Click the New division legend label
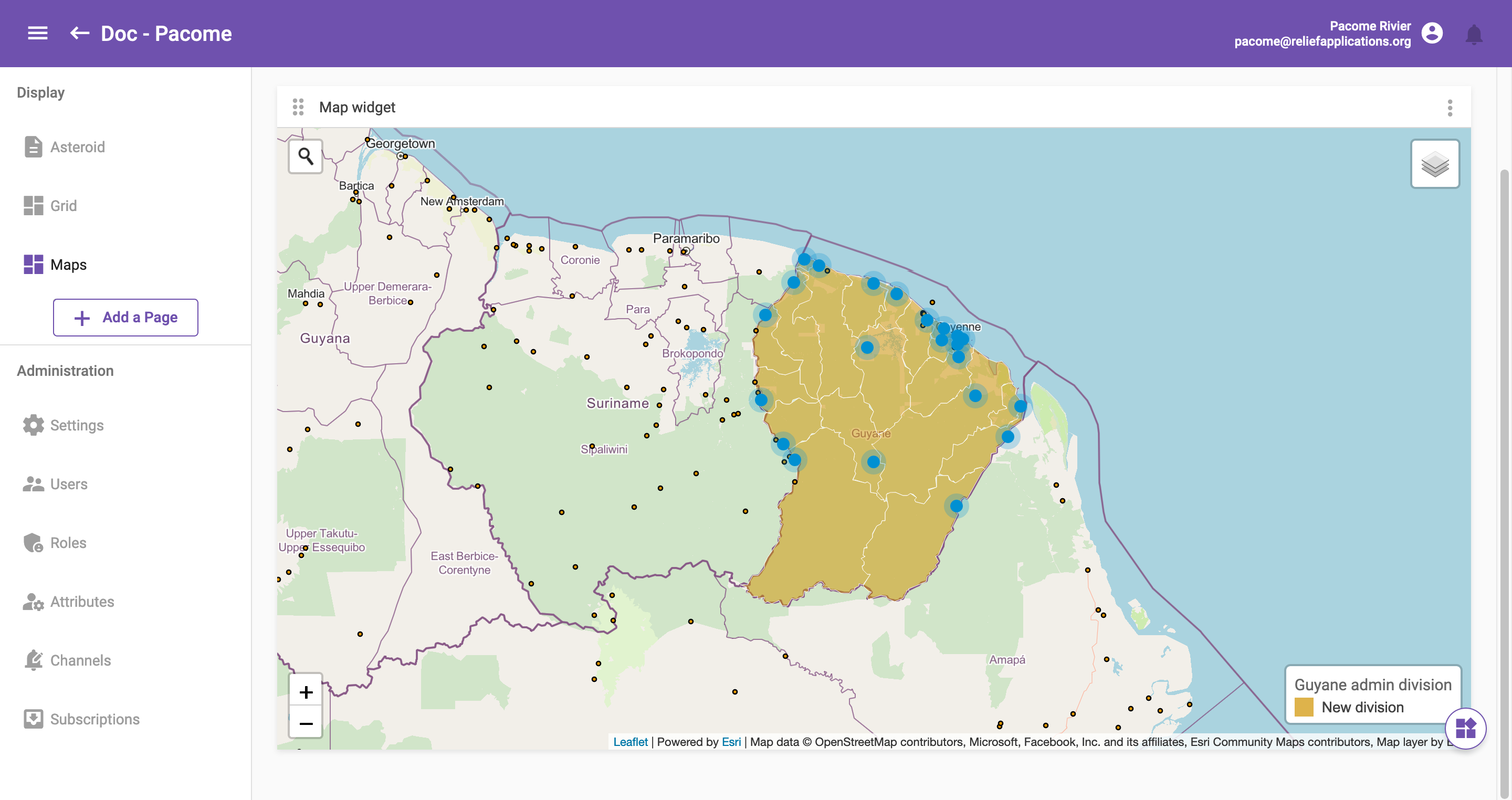This screenshot has width=1512, height=800. [x=1362, y=707]
